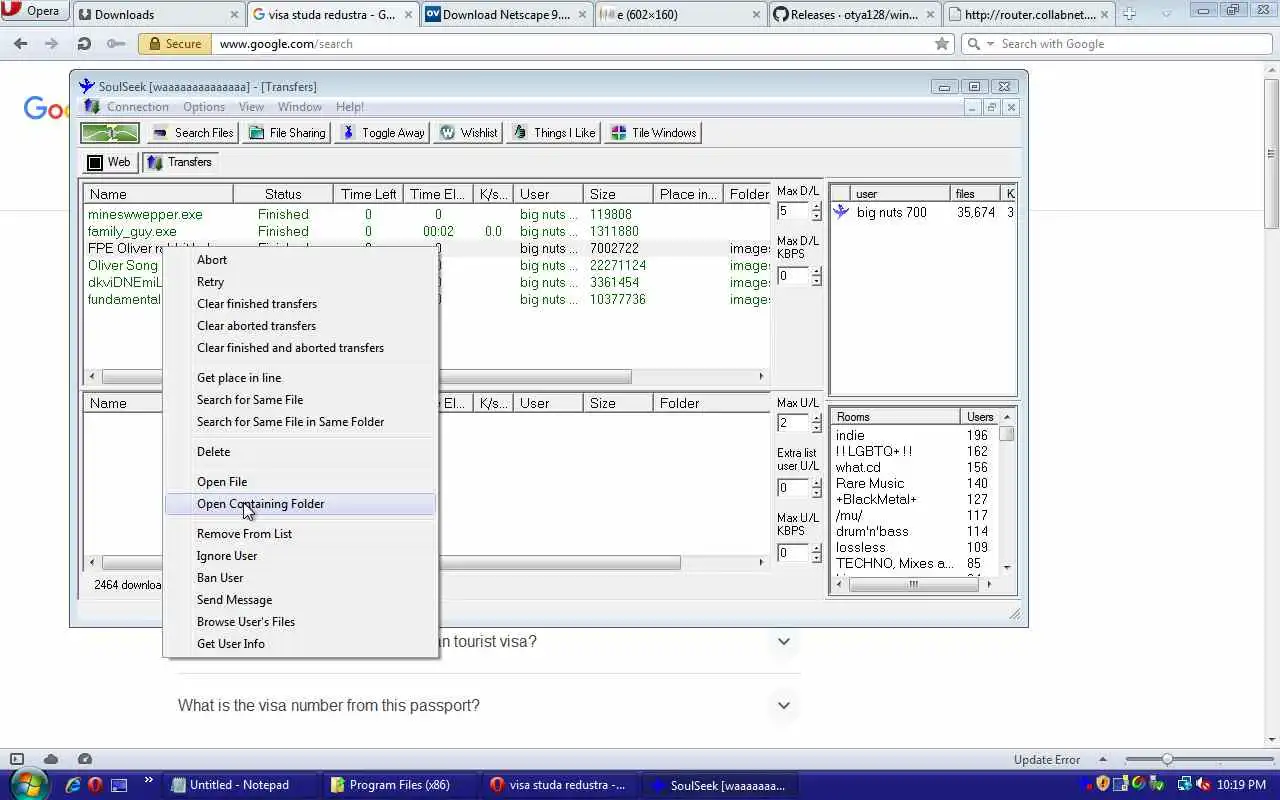Choose Abort from context menu

tap(300, 260)
